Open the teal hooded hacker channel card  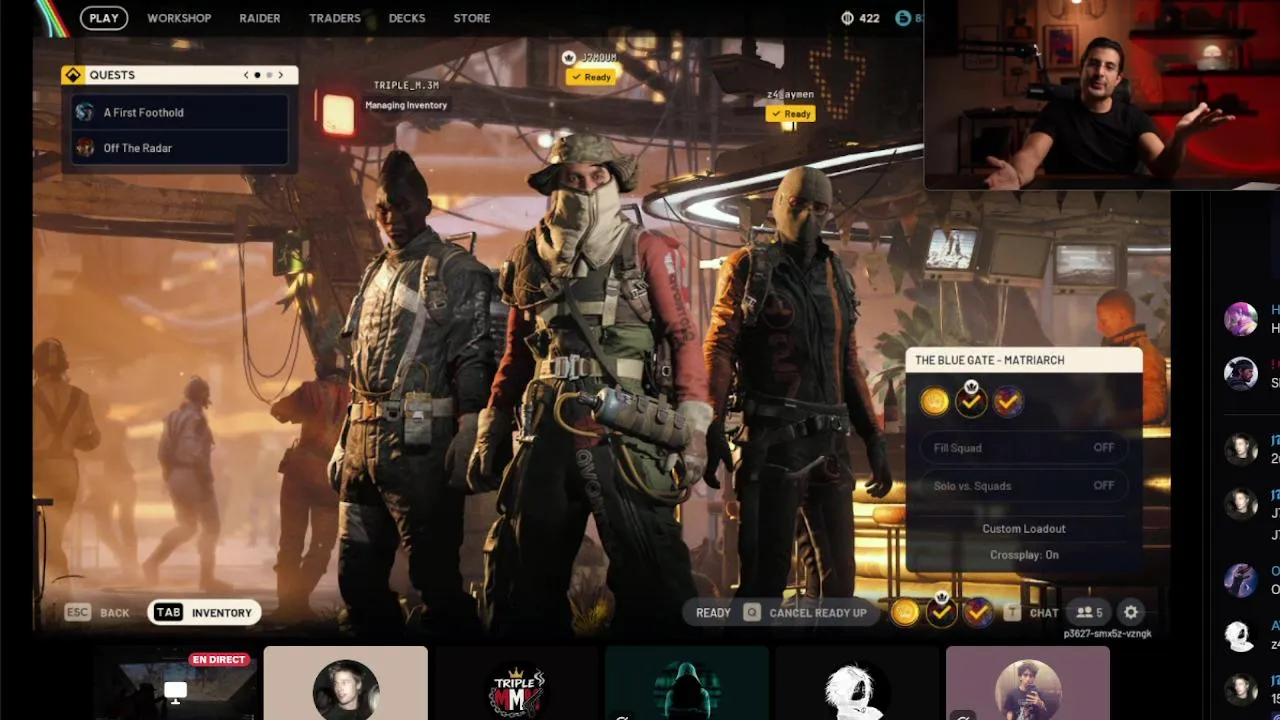(686, 683)
